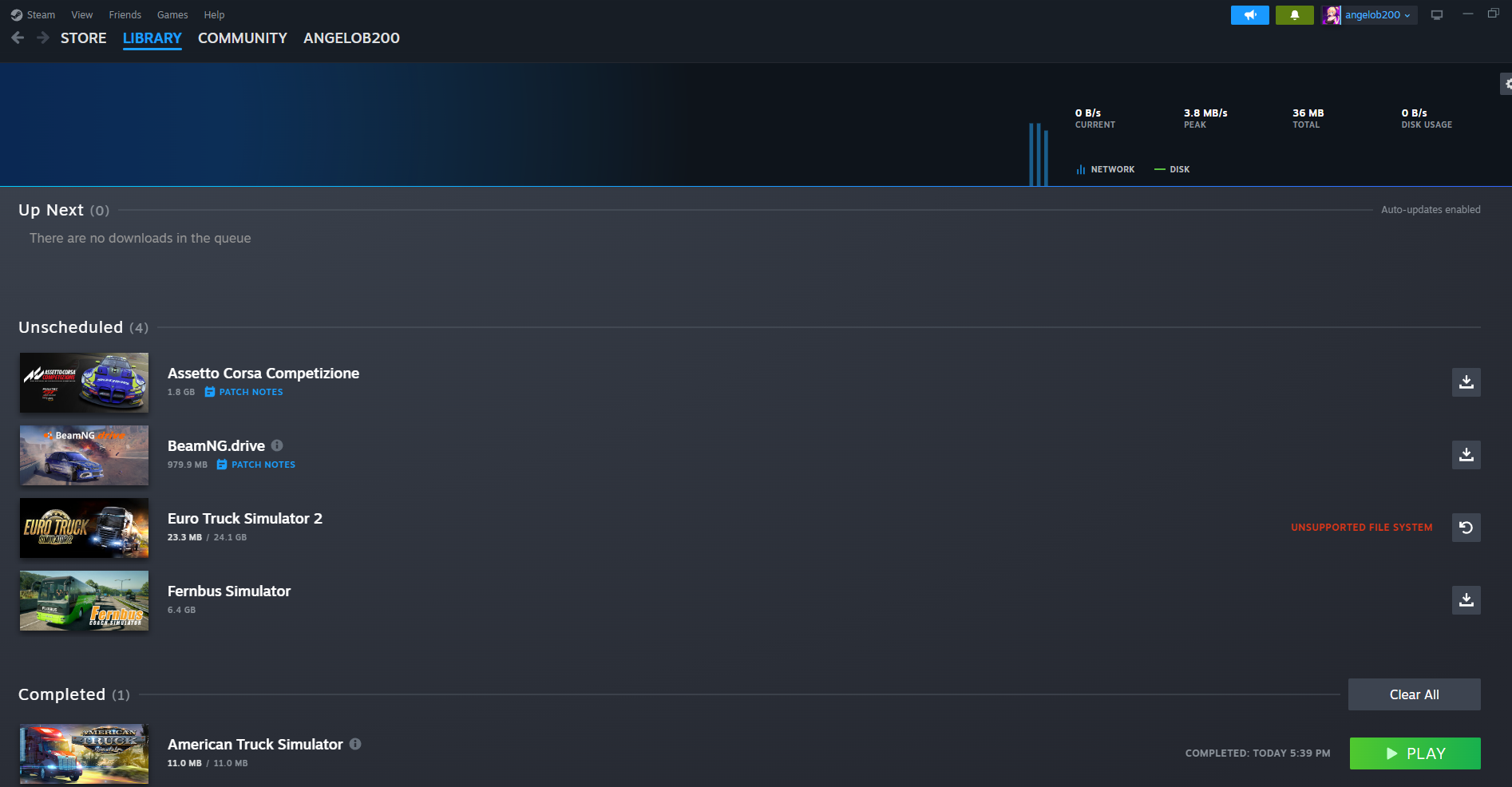This screenshot has height=787, width=1512.
Task: Click Assetto Corsa Competizione title
Action: [x=263, y=374]
